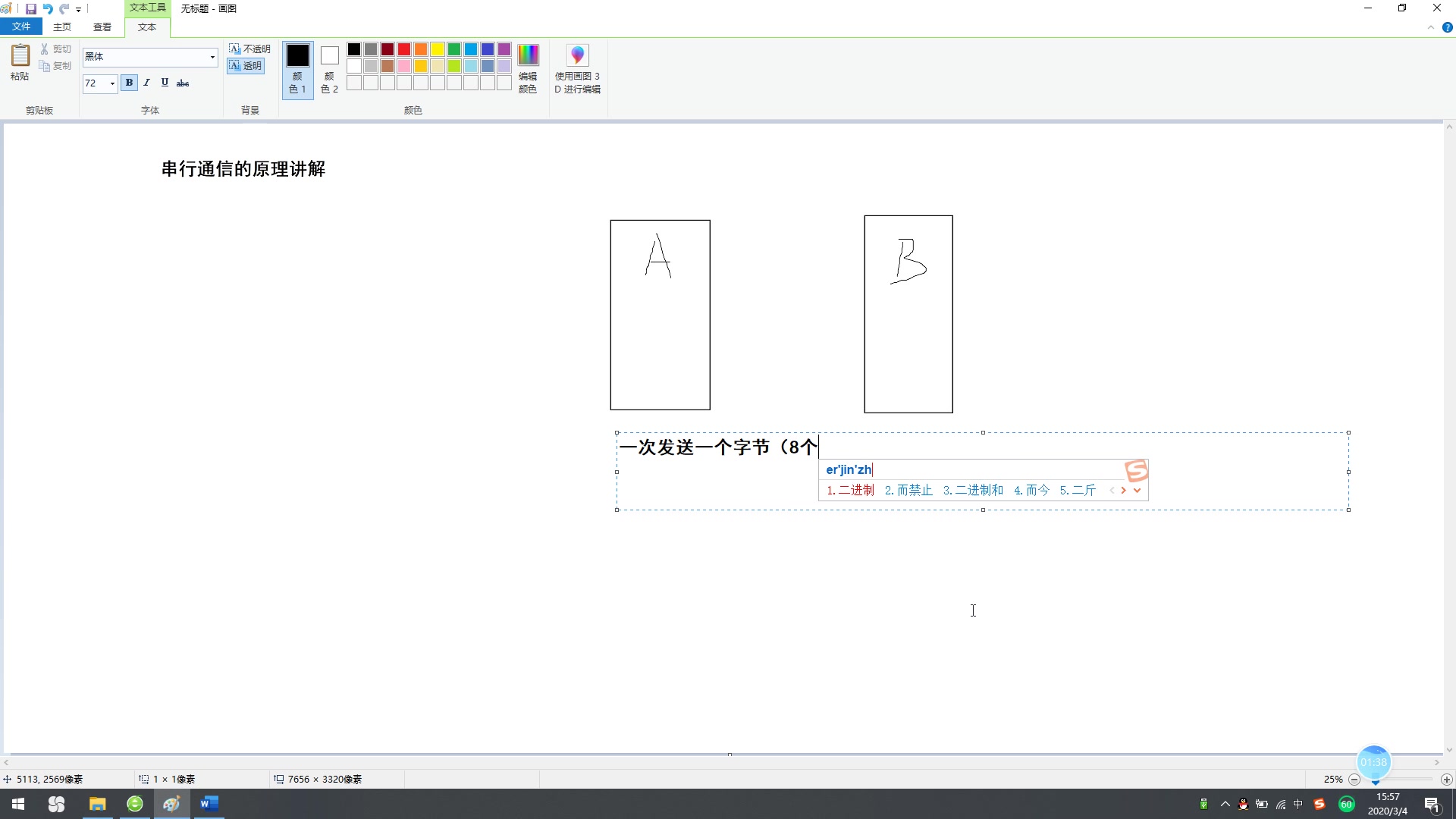This screenshot has width=1456, height=819.
Task: Click the Cut scissors icon
Action: (x=45, y=49)
